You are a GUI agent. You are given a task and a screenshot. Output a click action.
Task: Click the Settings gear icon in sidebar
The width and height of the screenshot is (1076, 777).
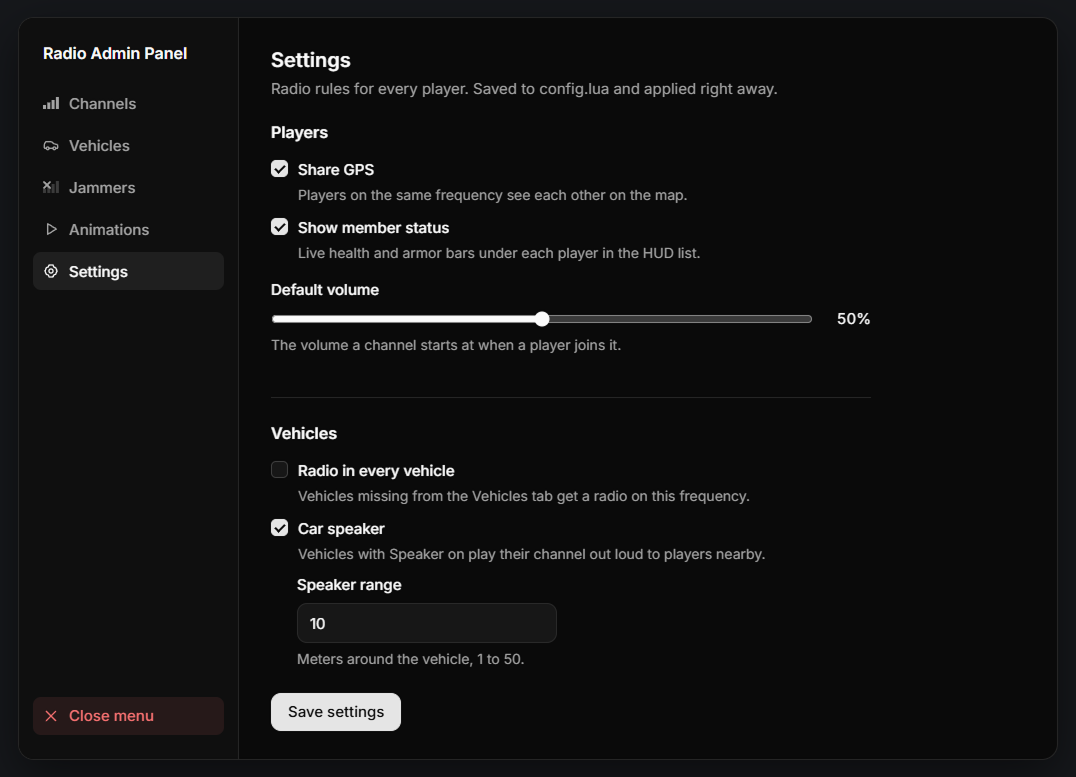click(51, 271)
